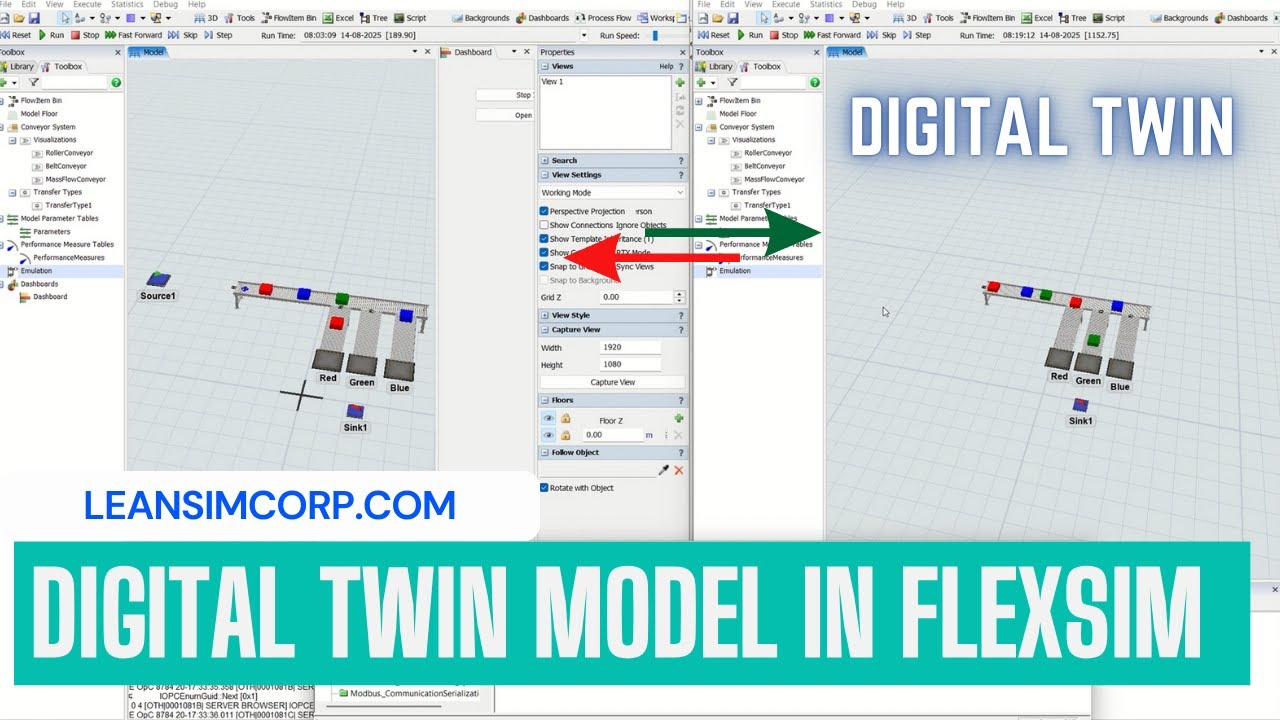Open Script console in right window toolbar
The image size is (1280, 720).
click(x=1109, y=18)
